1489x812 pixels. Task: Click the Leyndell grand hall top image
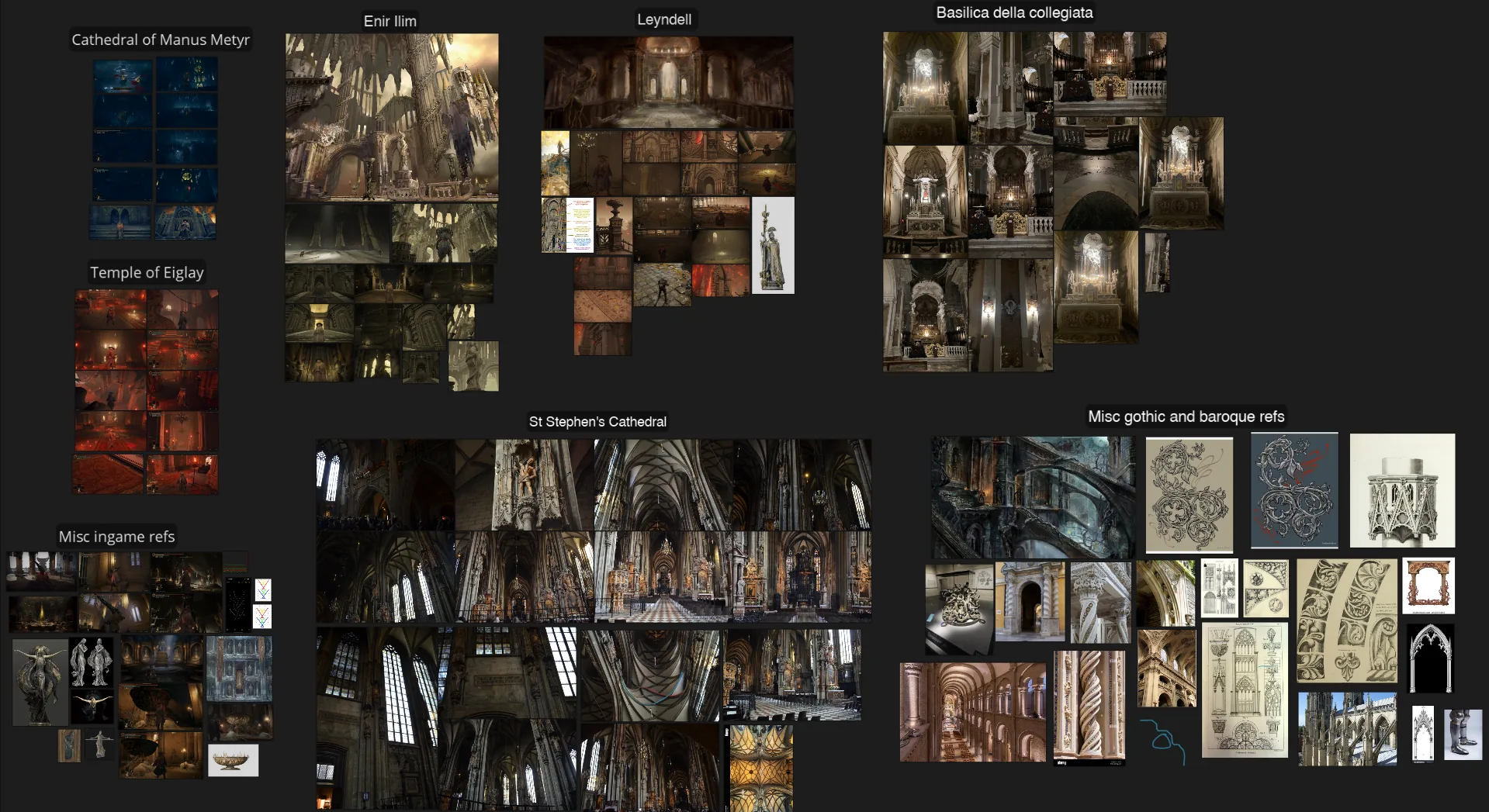coord(668,82)
